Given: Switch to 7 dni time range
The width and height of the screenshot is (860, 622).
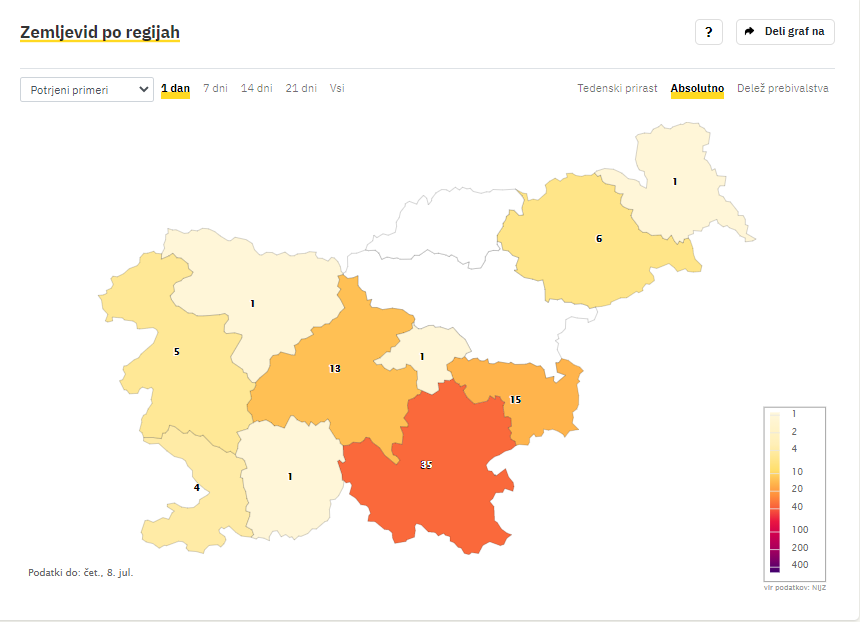Looking at the screenshot, I should pos(215,88).
